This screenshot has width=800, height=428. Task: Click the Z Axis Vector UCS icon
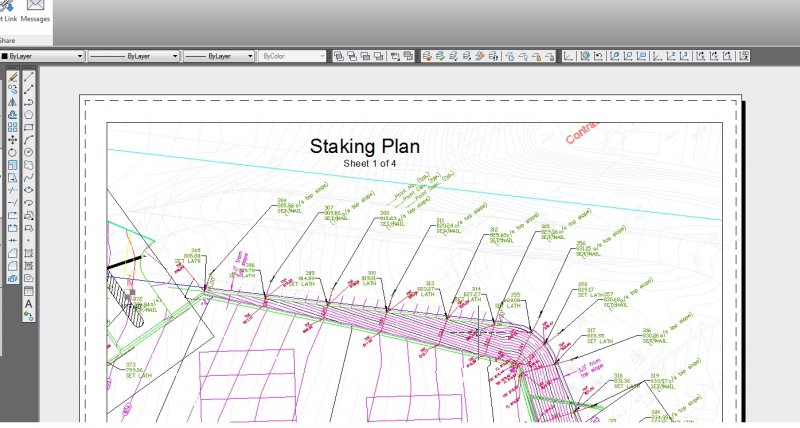coord(671,56)
